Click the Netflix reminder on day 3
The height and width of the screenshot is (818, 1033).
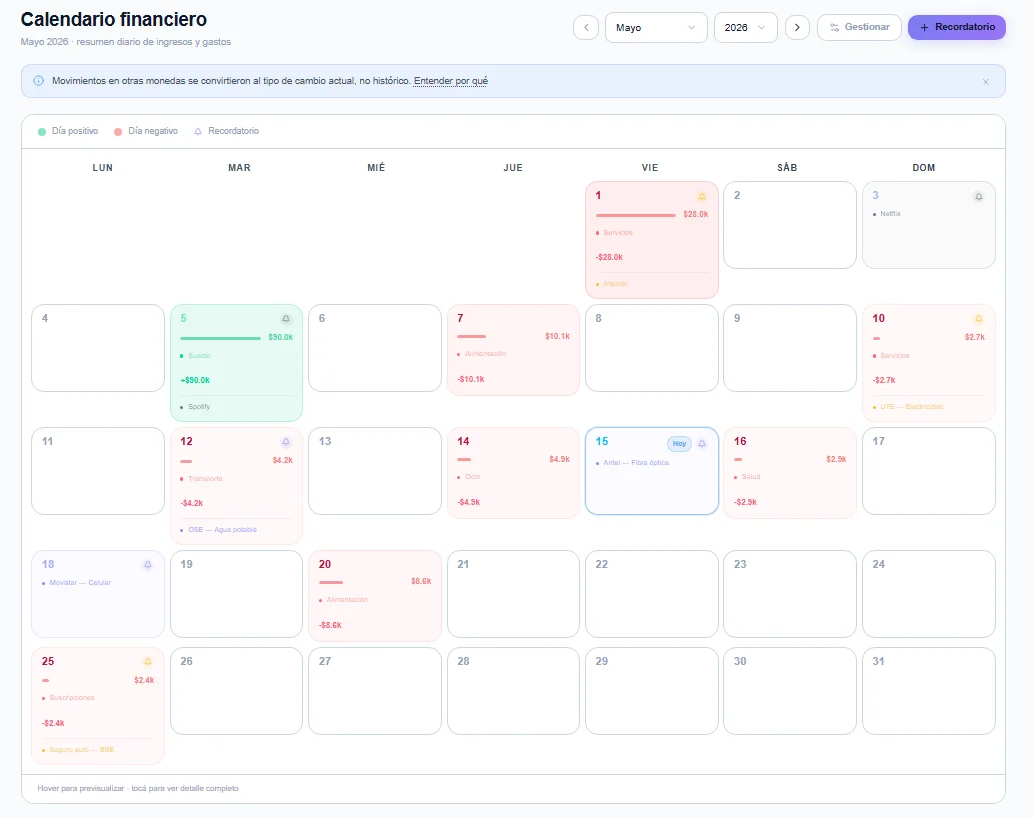coord(890,214)
